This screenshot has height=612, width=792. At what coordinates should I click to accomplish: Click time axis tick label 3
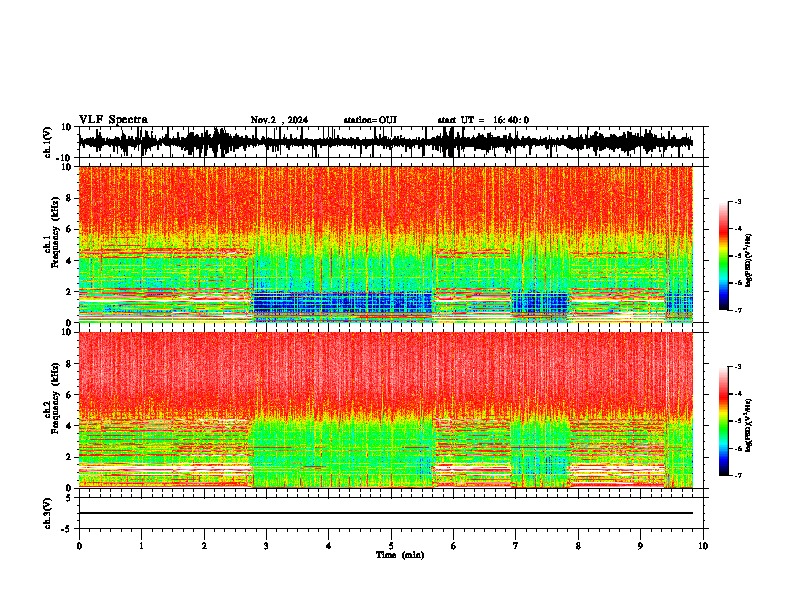point(266,546)
